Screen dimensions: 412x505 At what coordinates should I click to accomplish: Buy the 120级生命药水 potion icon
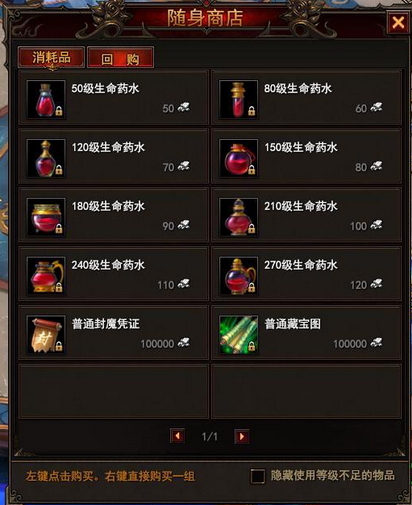click(46, 158)
